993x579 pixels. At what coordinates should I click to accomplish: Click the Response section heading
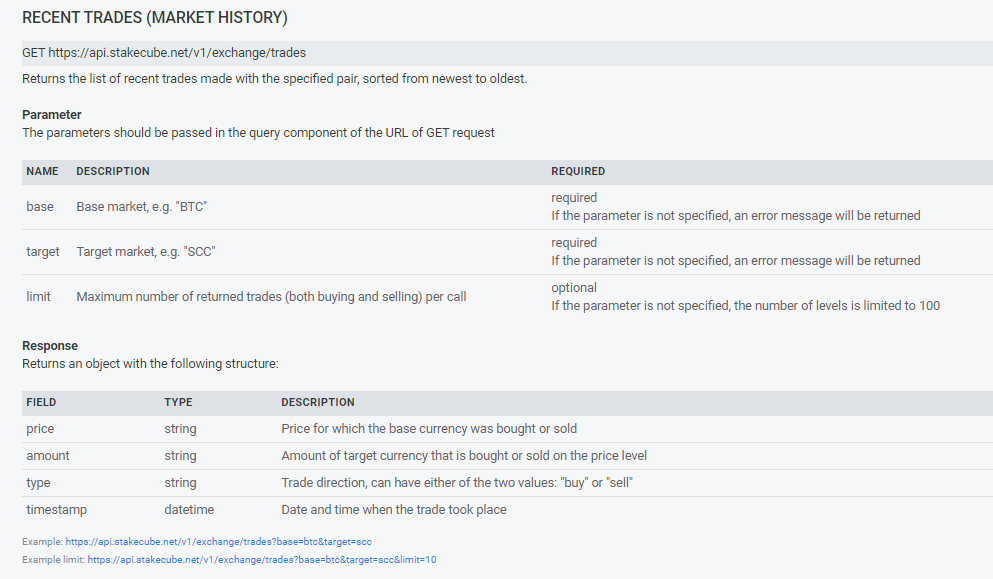click(50, 346)
